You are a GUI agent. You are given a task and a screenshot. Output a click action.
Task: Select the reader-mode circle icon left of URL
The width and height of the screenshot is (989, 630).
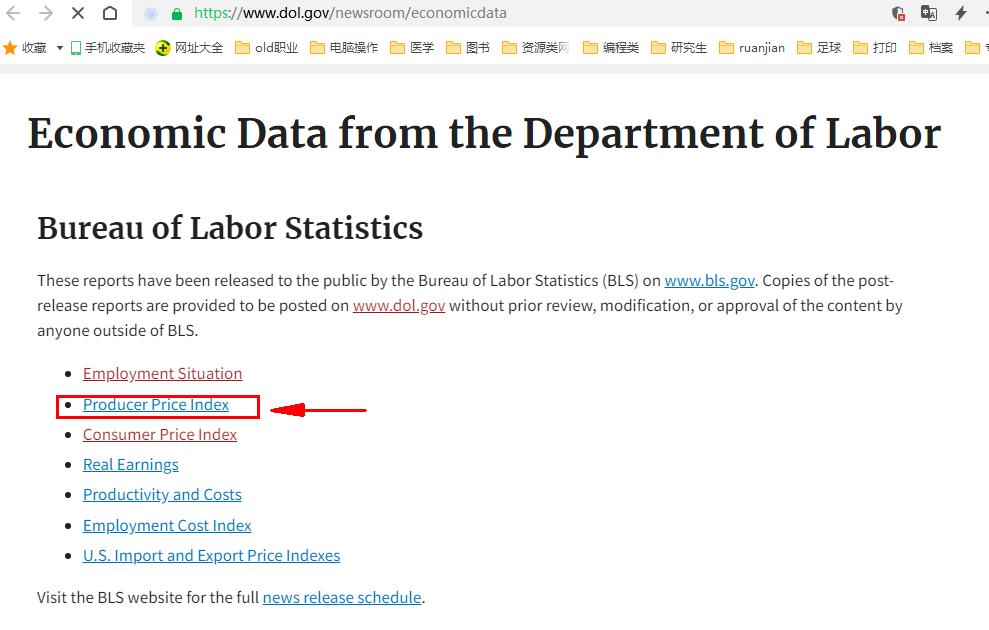click(x=150, y=13)
